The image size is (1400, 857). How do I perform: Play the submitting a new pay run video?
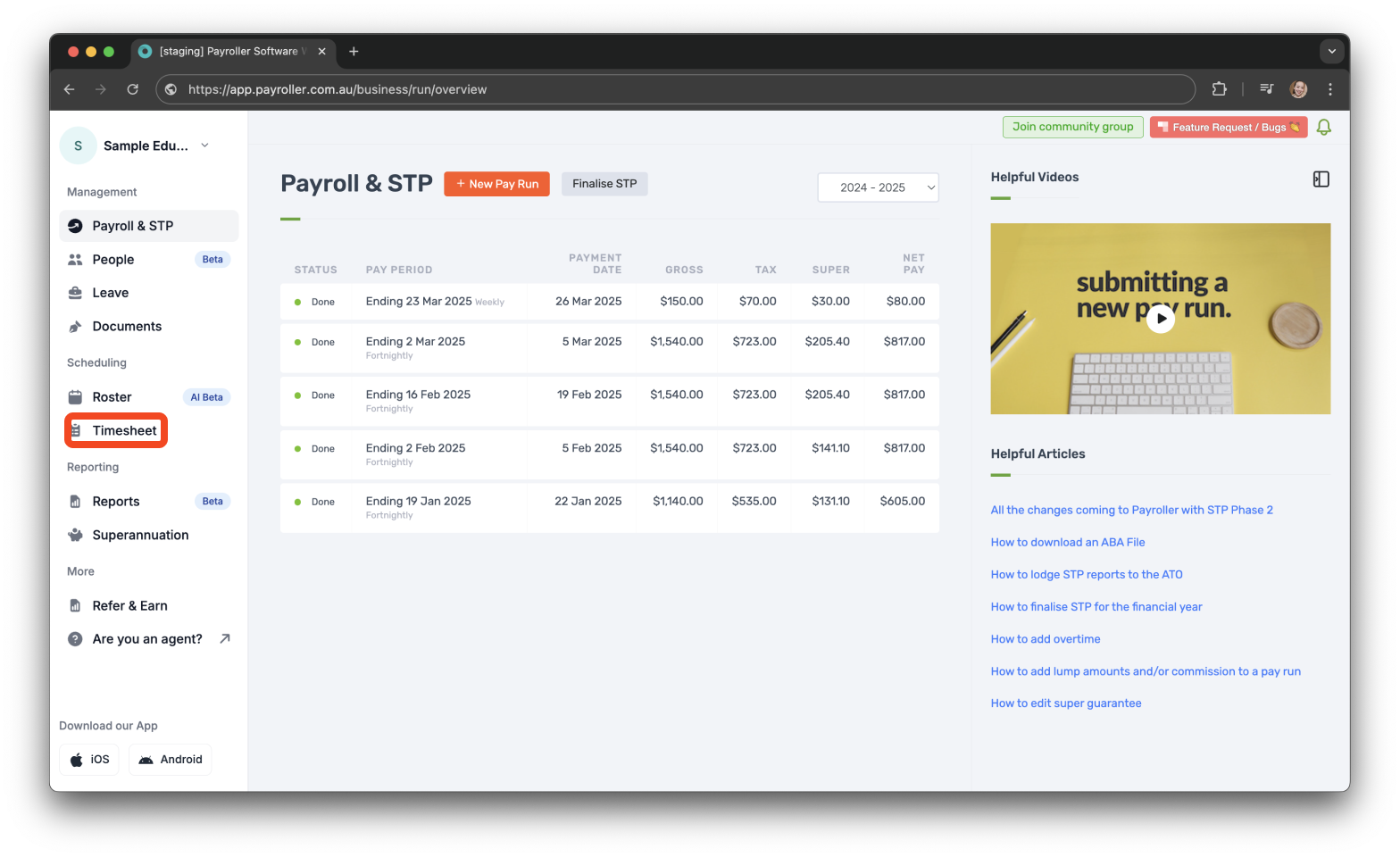coord(1160,319)
